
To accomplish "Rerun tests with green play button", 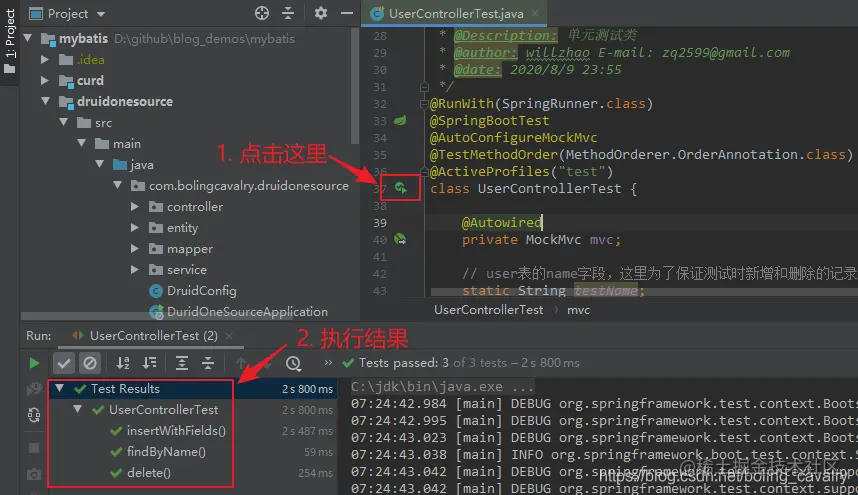I will click(x=34, y=363).
